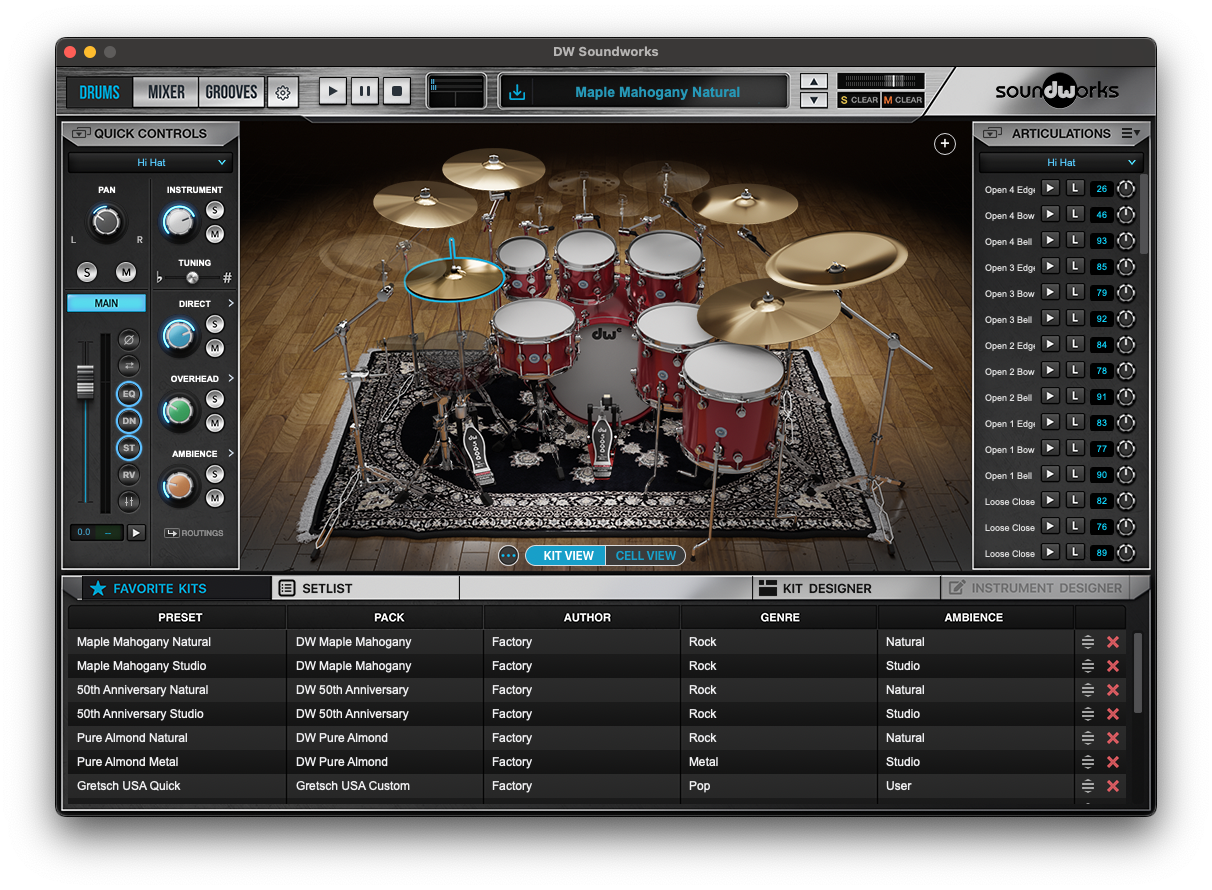Remove Maple Mahogany Studio from favorites
The width and height of the screenshot is (1212, 890).
point(1112,666)
